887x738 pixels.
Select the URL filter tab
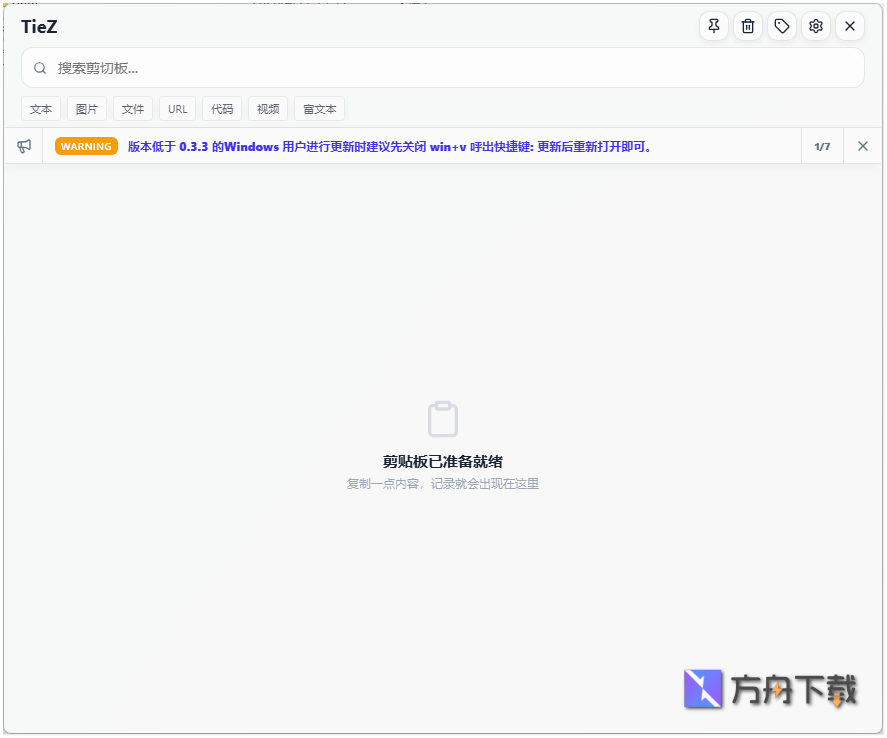(x=176, y=108)
